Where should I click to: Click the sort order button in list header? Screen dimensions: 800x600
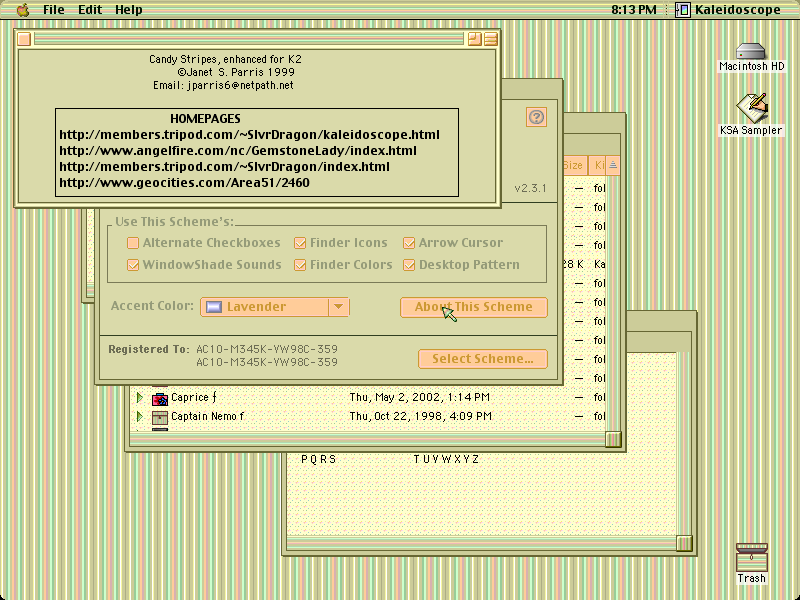point(613,165)
